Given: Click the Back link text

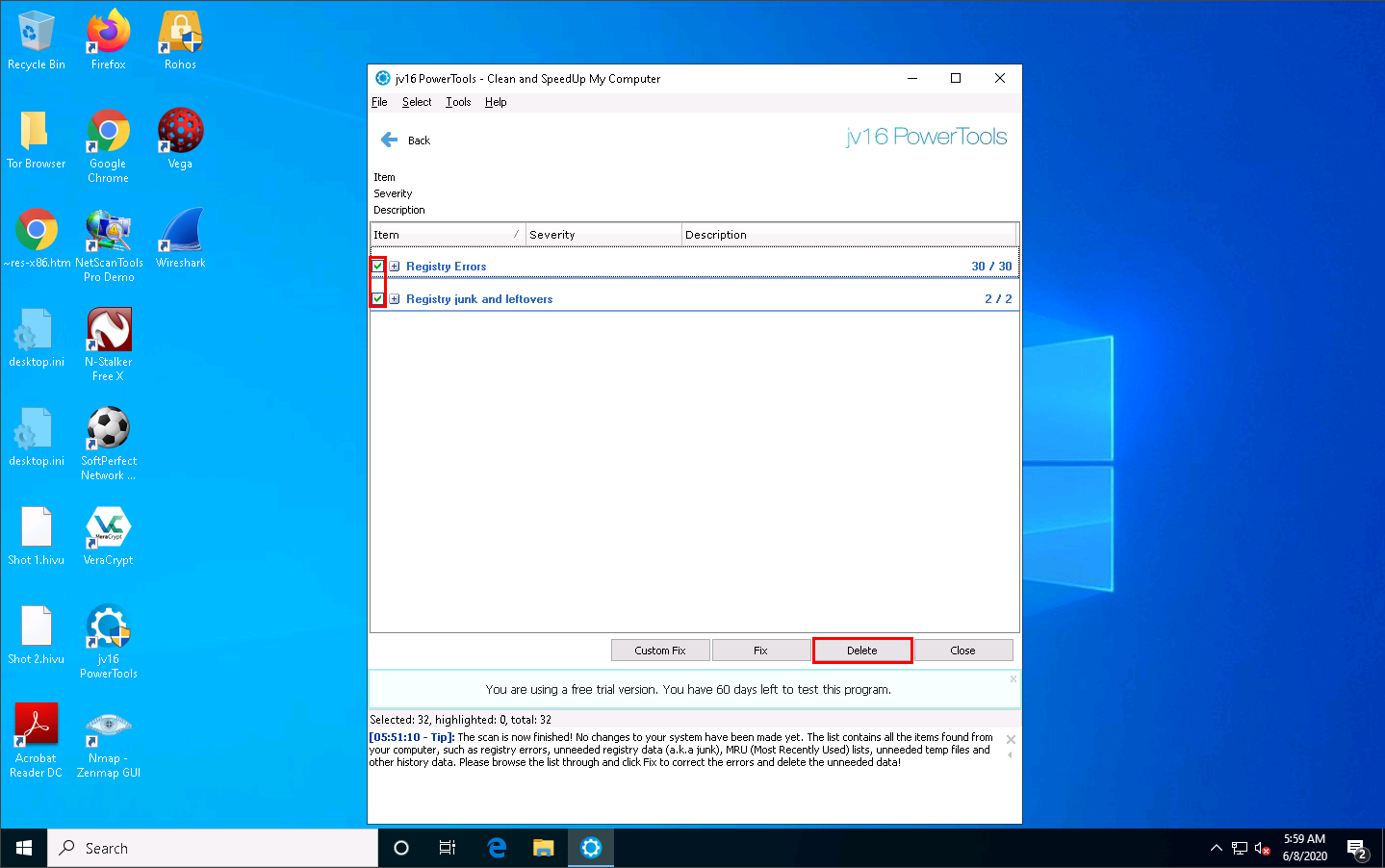Looking at the screenshot, I should click(x=419, y=140).
